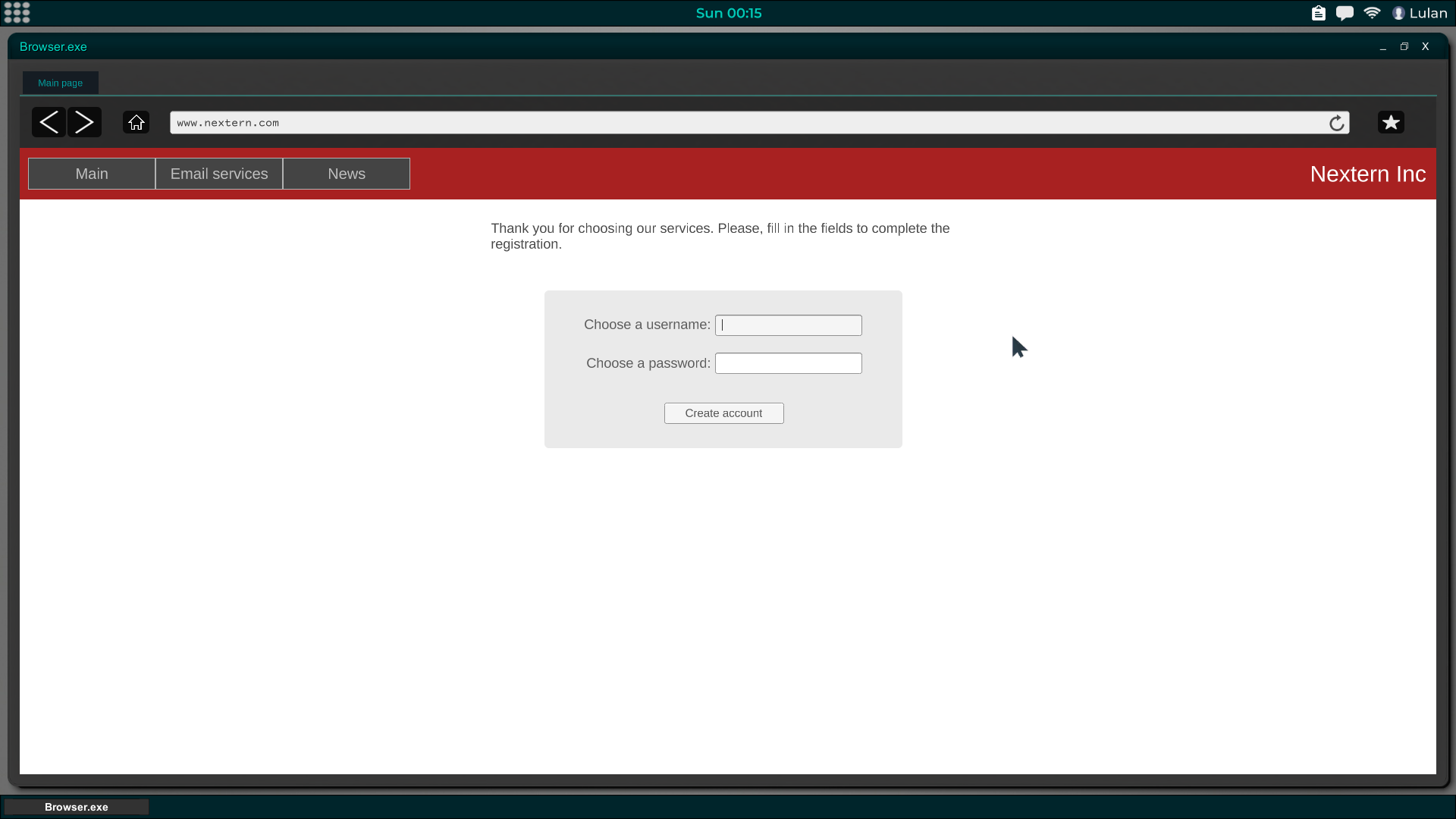Click the Sun 00:15 clock

point(729,13)
